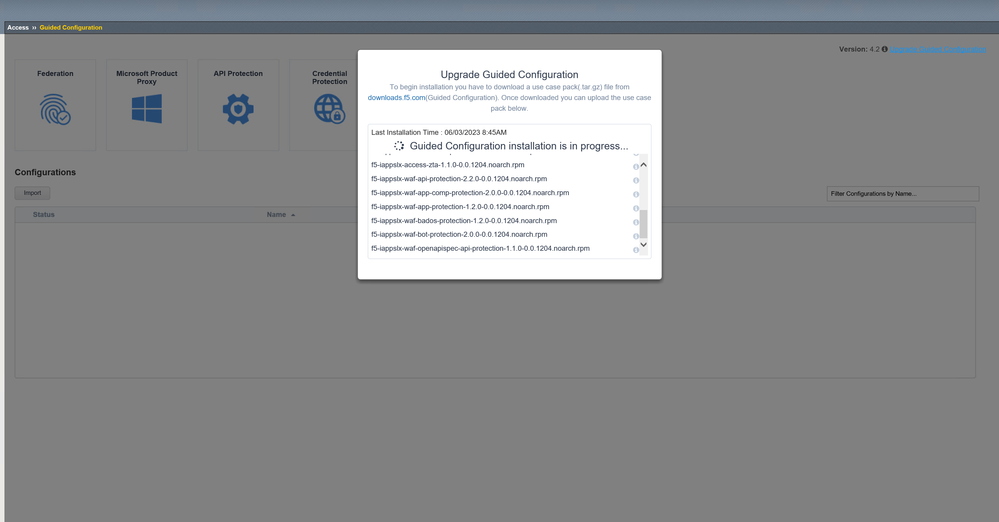Click the Access breadcrumb
999x522 pixels.
tap(18, 27)
